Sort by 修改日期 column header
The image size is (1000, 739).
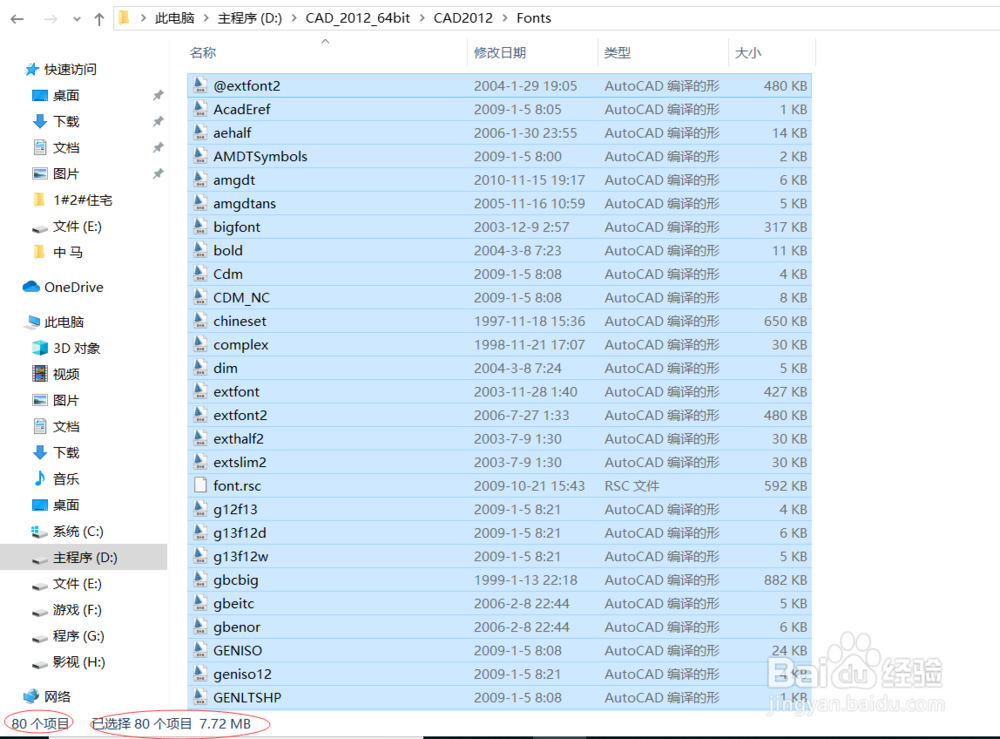[x=499, y=53]
